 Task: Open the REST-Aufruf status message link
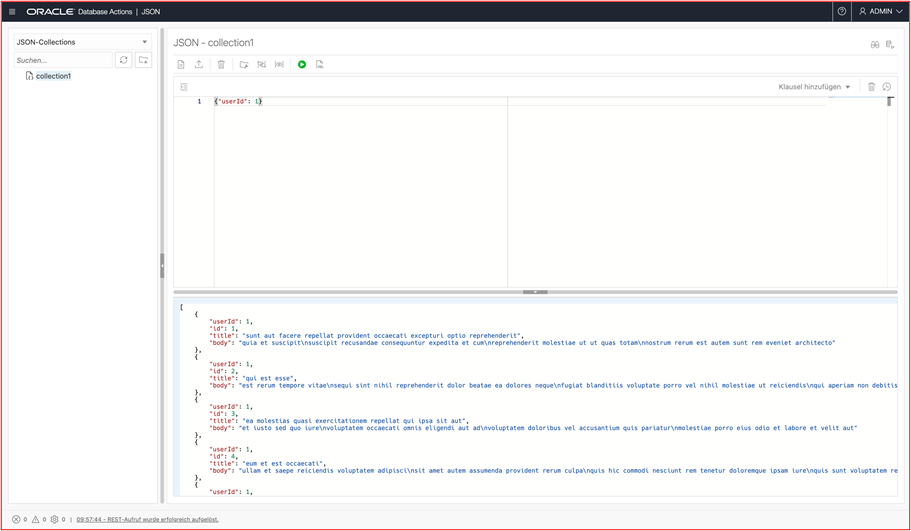(148, 519)
